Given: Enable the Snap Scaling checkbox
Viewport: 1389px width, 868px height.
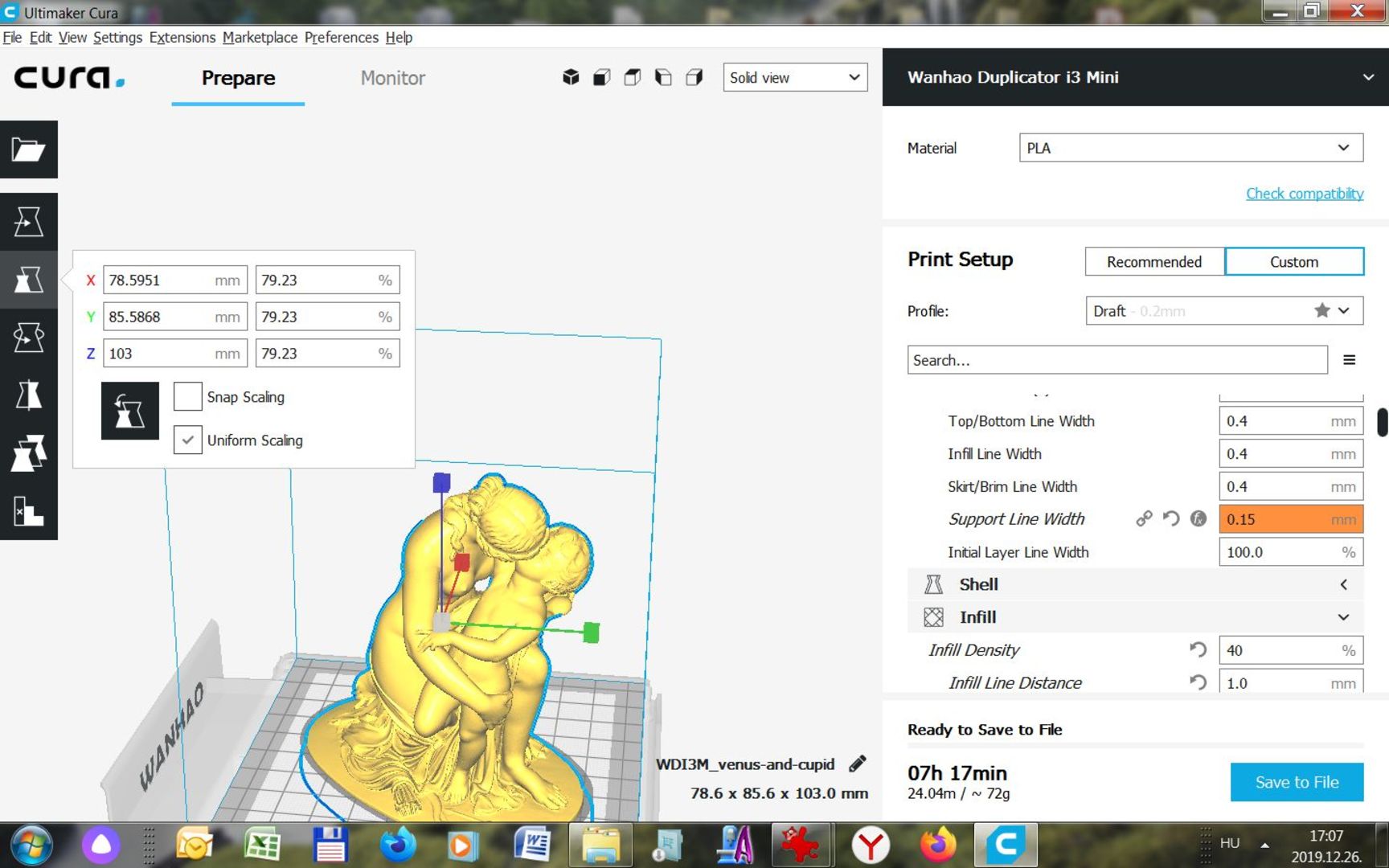Looking at the screenshot, I should coord(188,397).
